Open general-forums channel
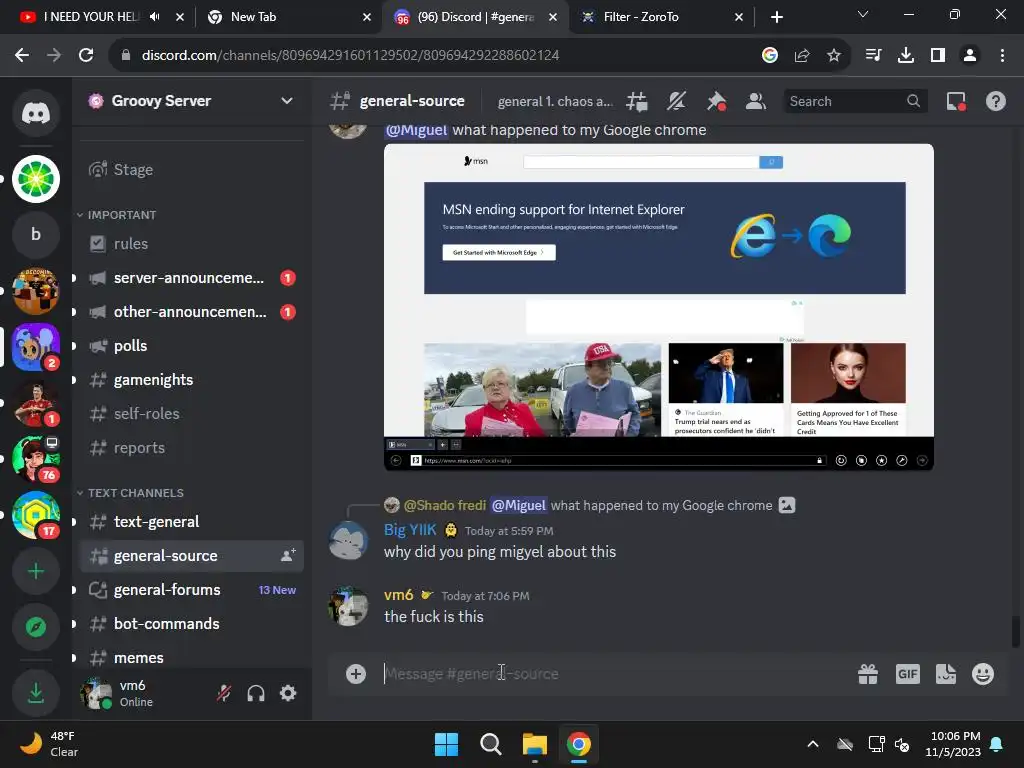Screen dimensions: 1024x768 [x=191, y=589]
